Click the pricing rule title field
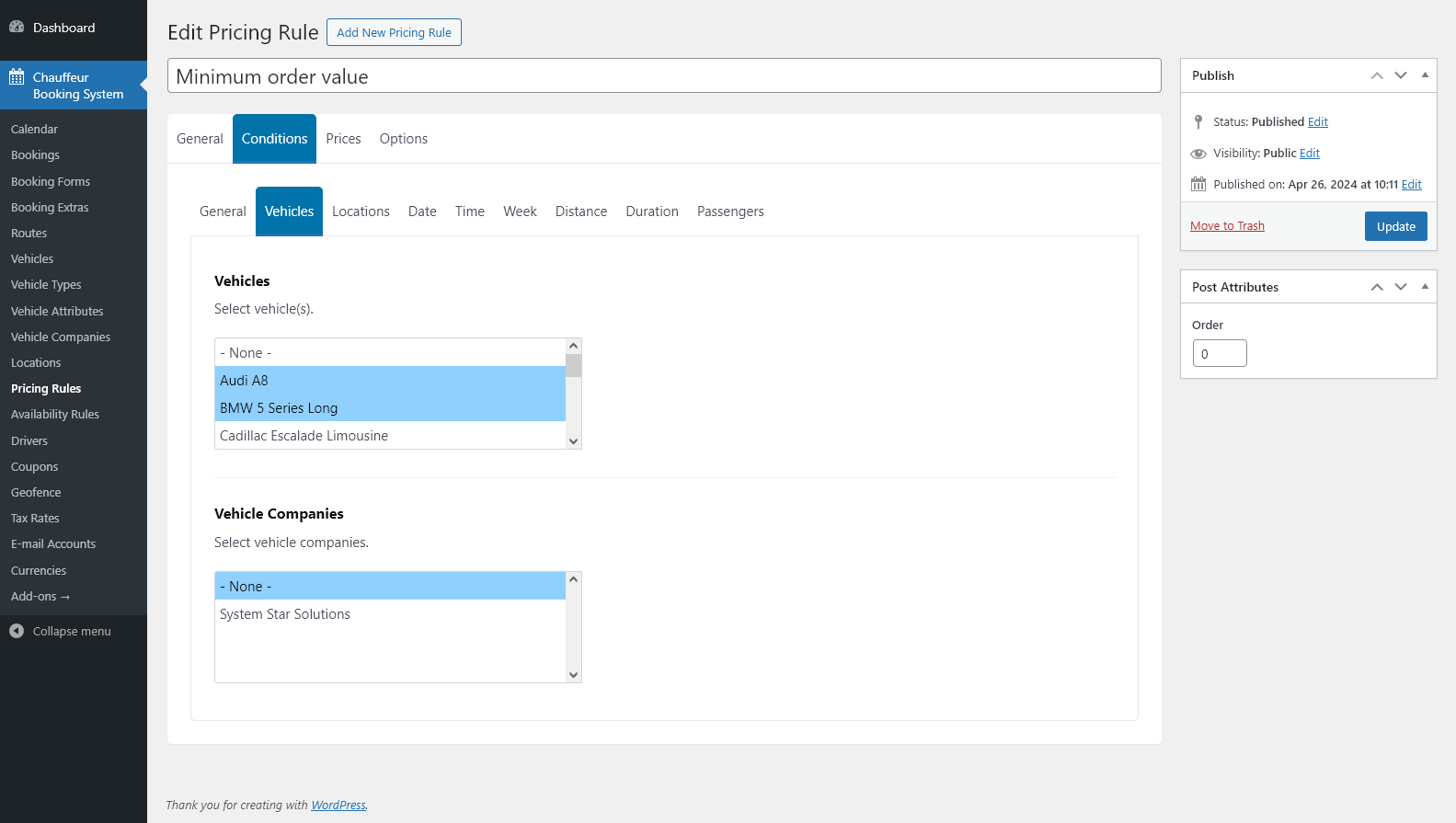The image size is (1456, 823). tap(664, 76)
